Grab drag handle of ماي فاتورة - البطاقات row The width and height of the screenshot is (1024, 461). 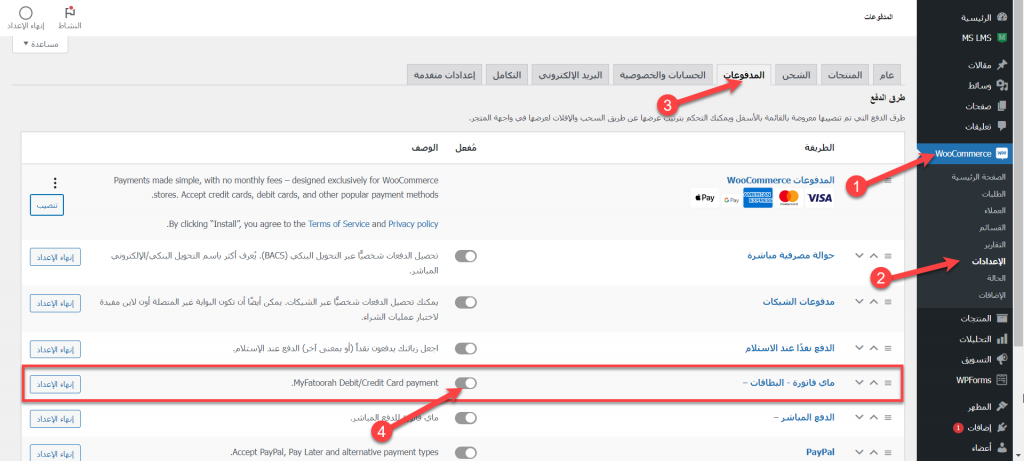click(x=888, y=383)
